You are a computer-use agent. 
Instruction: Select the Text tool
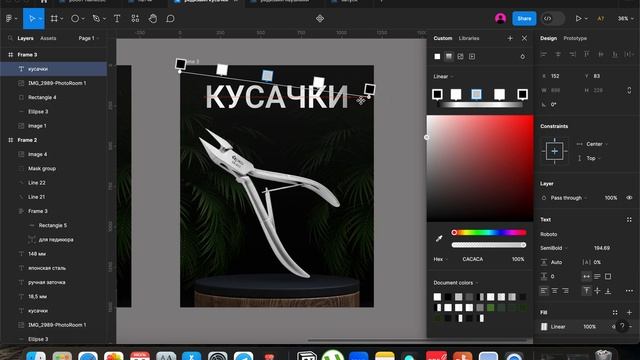click(117, 18)
